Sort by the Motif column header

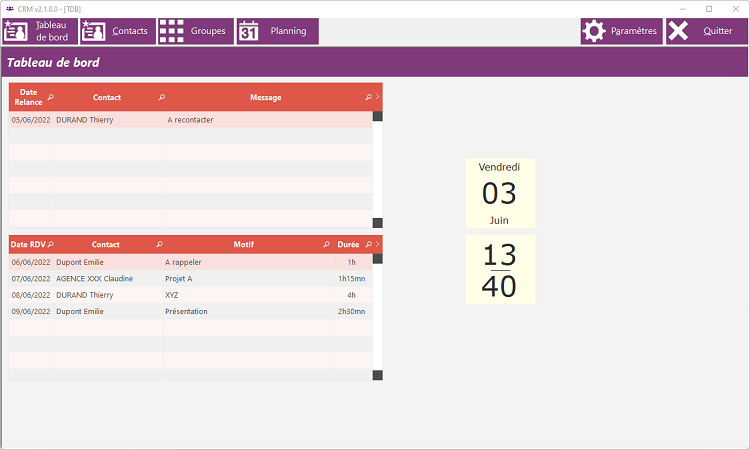point(243,244)
